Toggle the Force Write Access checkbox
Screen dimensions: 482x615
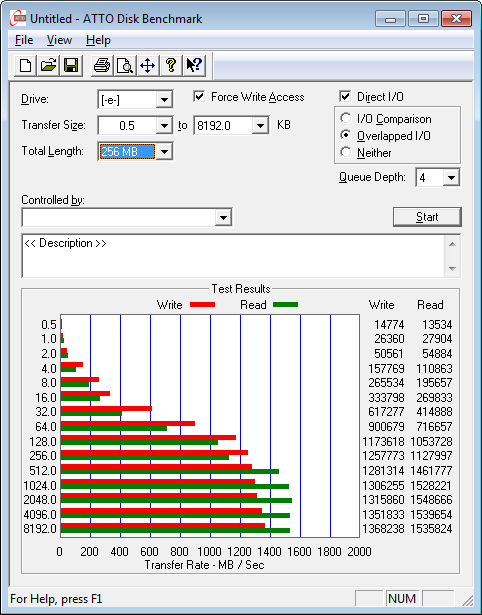[x=199, y=96]
